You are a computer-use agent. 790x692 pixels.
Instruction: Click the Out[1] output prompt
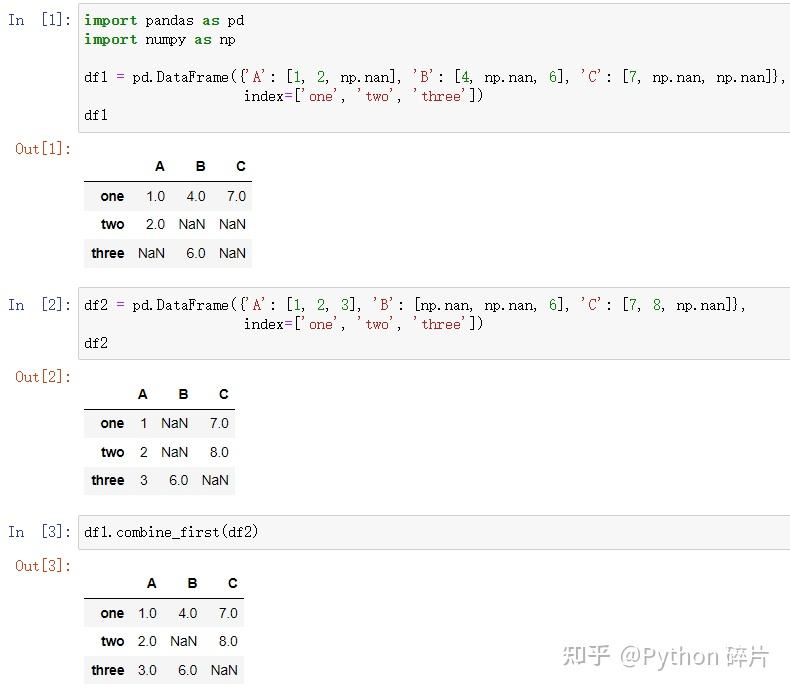click(43, 149)
